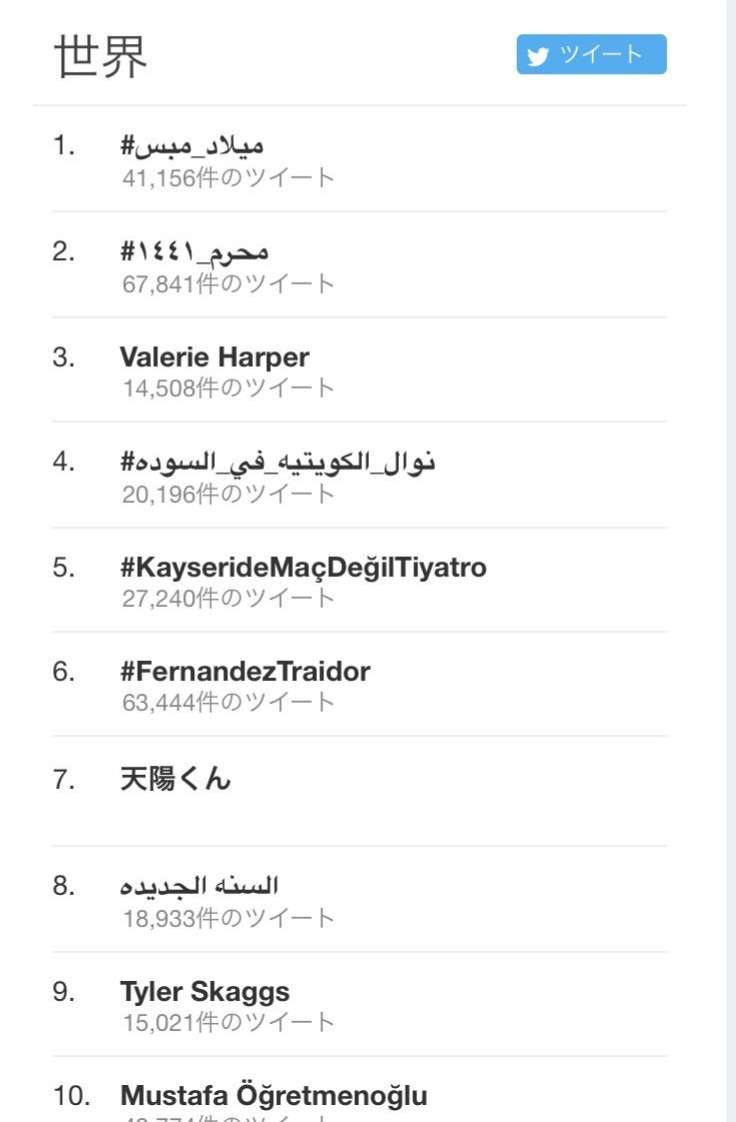The height and width of the screenshot is (1122, 736).
Task: Click the blue Tweet button
Action: point(592,54)
